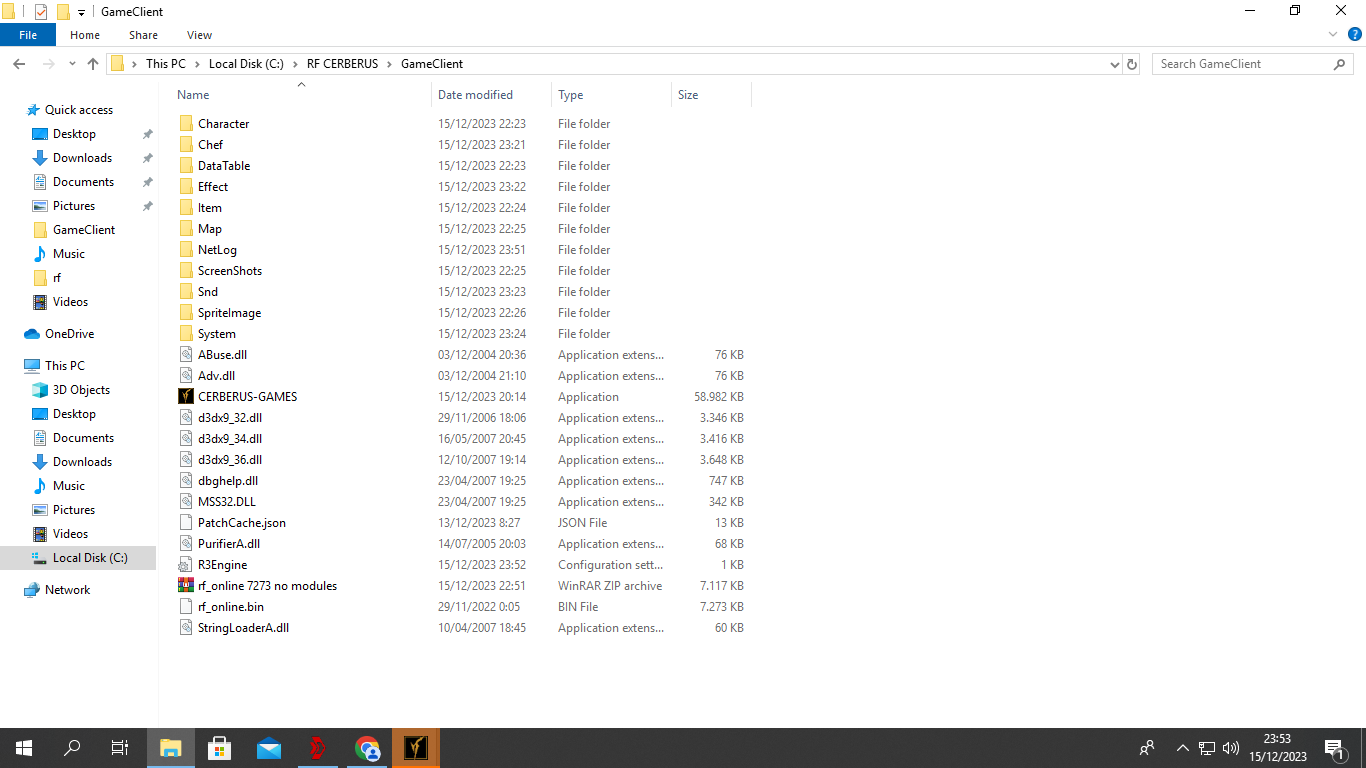The width and height of the screenshot is (1366, 768).
Task: Open the View ribbon tab
Action: [x=199, y=35]
